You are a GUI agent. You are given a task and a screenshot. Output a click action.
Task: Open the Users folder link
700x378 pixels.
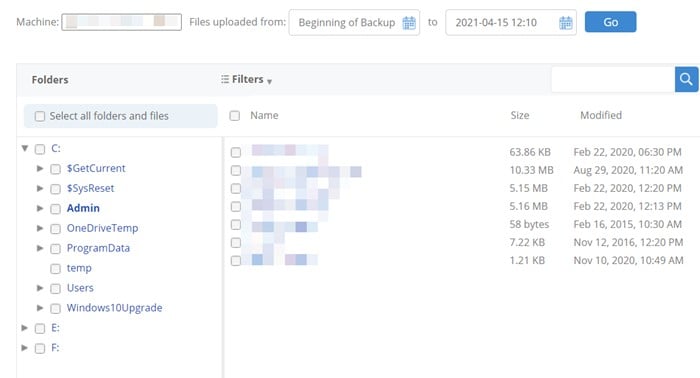80,288
